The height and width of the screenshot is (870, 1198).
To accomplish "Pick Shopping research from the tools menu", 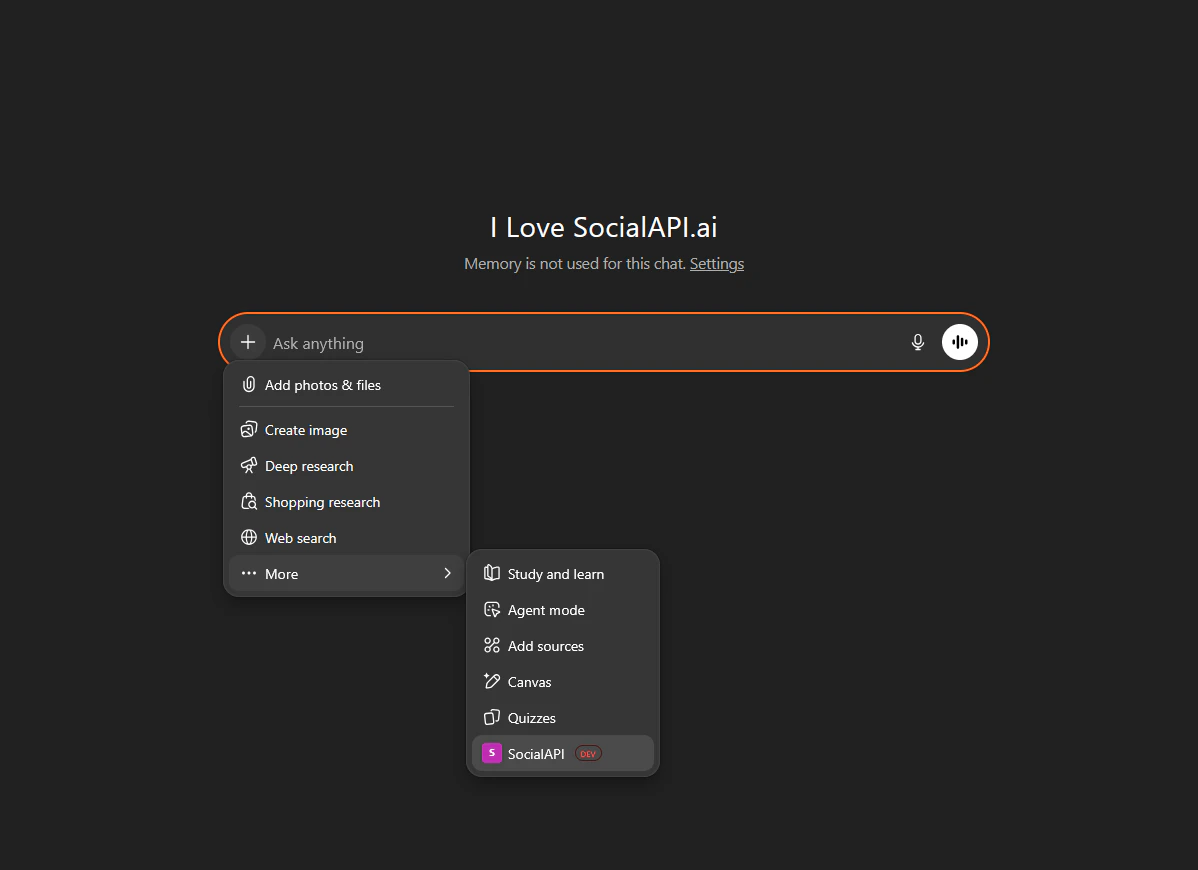I will click(x=322, y=501).
